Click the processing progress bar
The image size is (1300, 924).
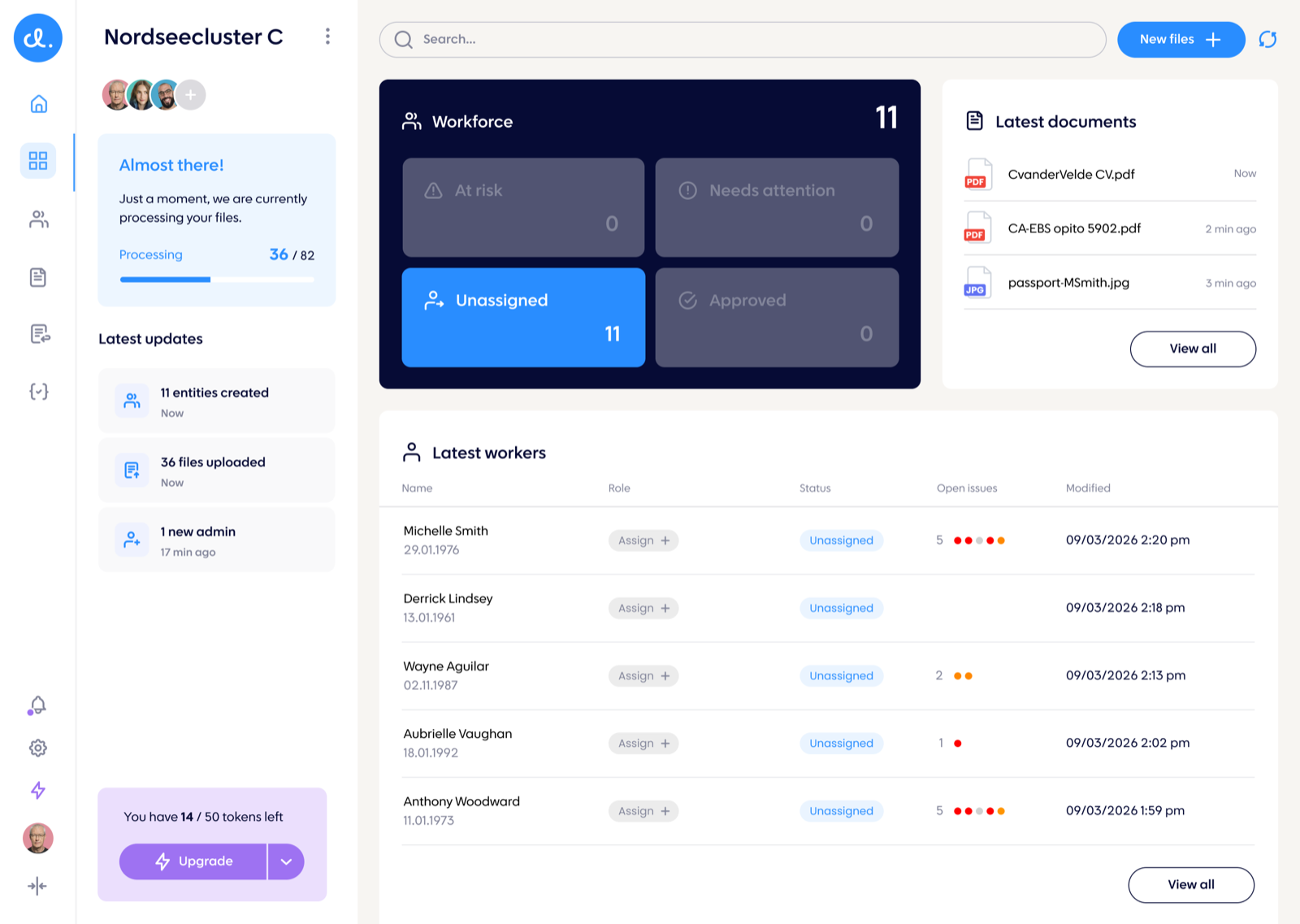[x=217, y=280]
